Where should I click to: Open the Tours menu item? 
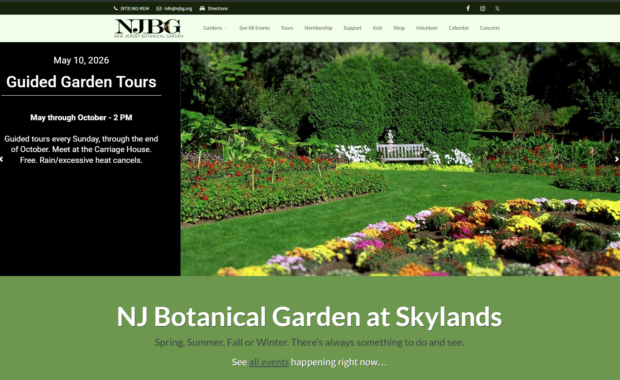coord(287,28)
